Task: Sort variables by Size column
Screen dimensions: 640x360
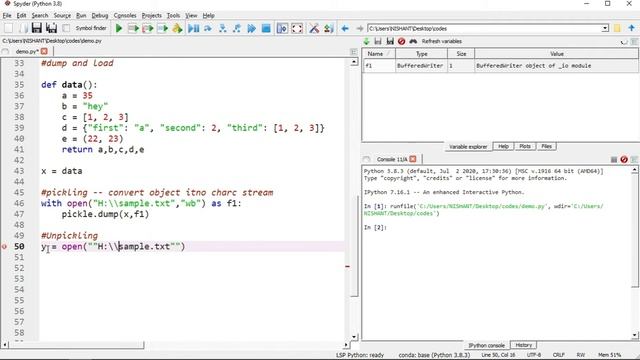Action: click(461, 54)
